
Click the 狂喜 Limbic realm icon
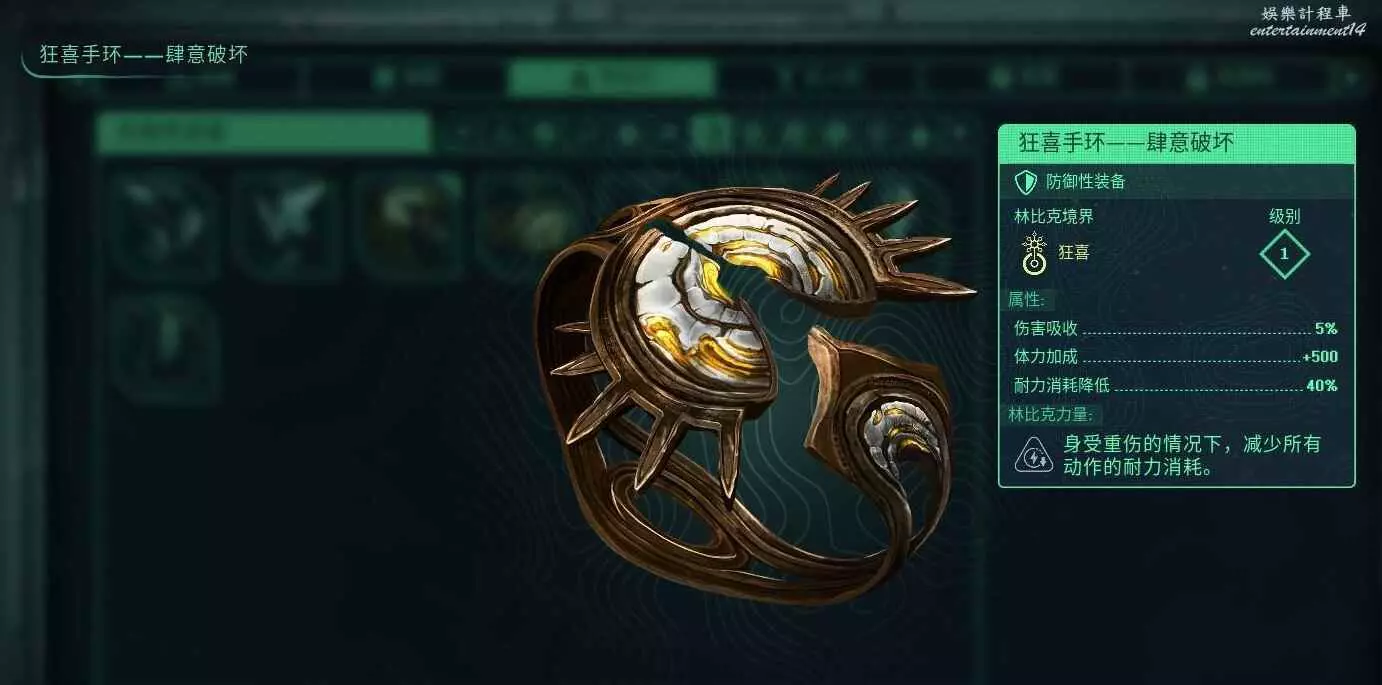(x=1033, y=253)
